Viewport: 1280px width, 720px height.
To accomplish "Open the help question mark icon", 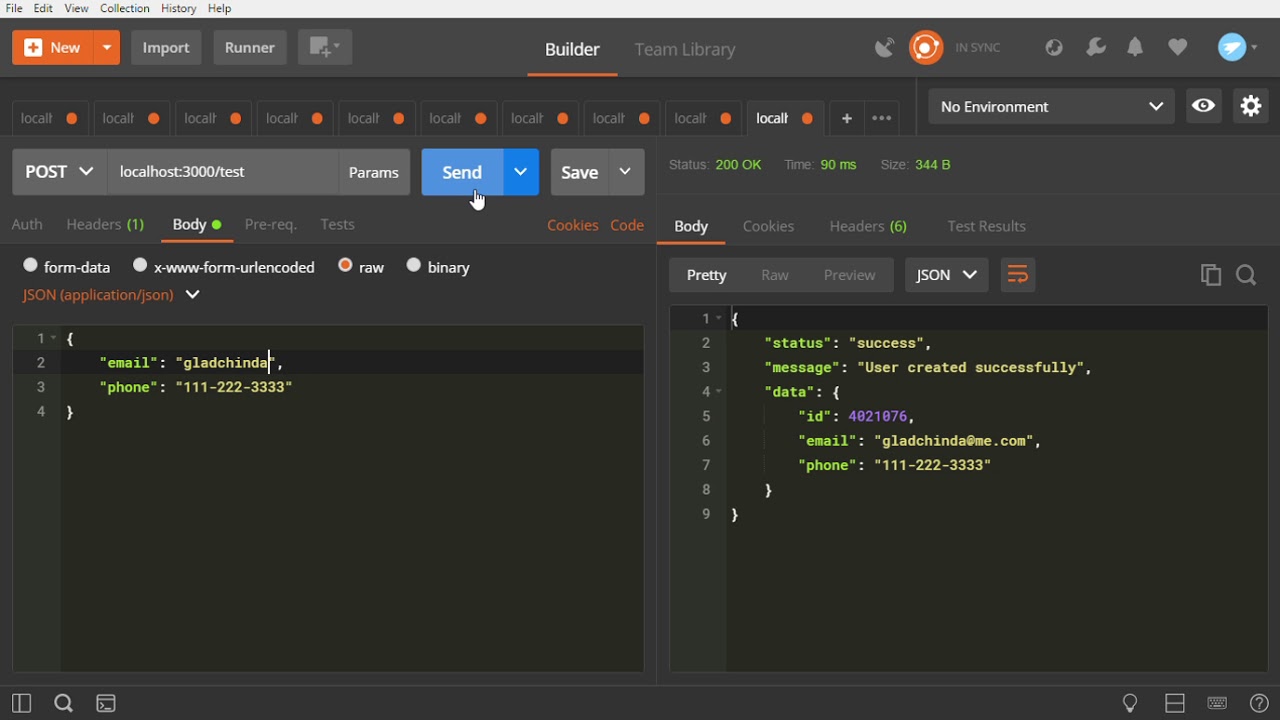I will tap(1260, 703).
